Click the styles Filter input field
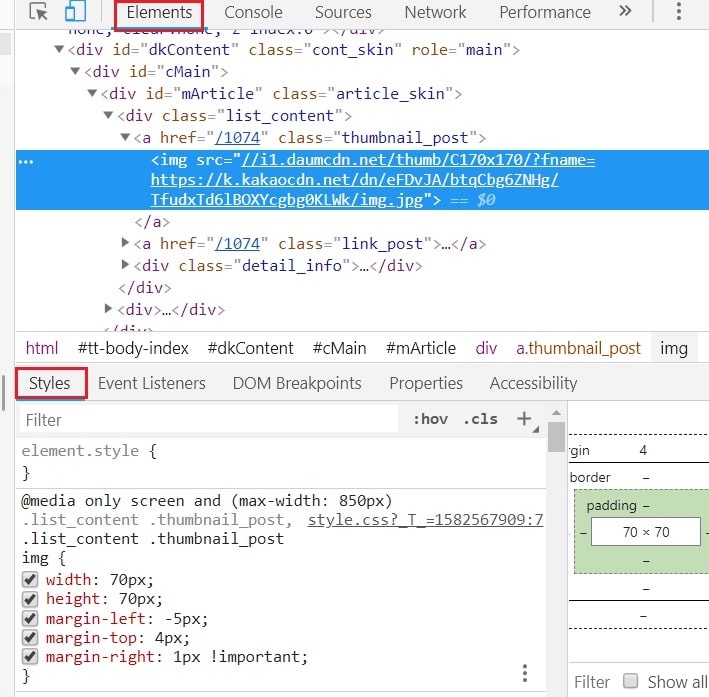This screenshot has width=709, height=697. 209,419
